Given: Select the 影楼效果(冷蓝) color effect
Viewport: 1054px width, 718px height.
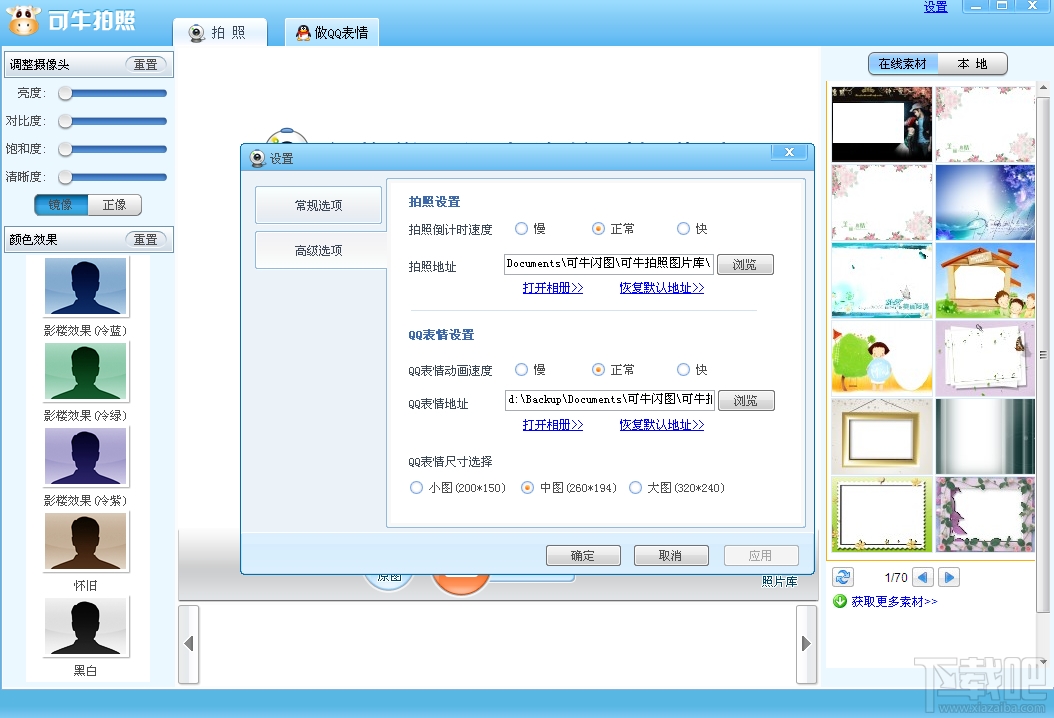Looking at the screenshot, I should pyautogui.click(x=85, y=286).
